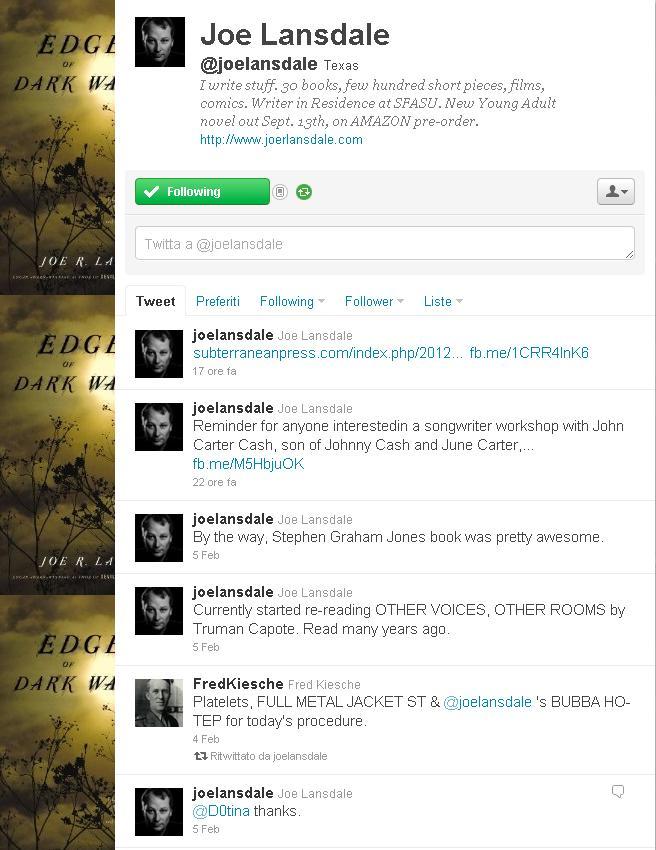Open the subterraneanpress.com link in first tweet
Screen dimensions: 656x850
[x=328, y=353]
